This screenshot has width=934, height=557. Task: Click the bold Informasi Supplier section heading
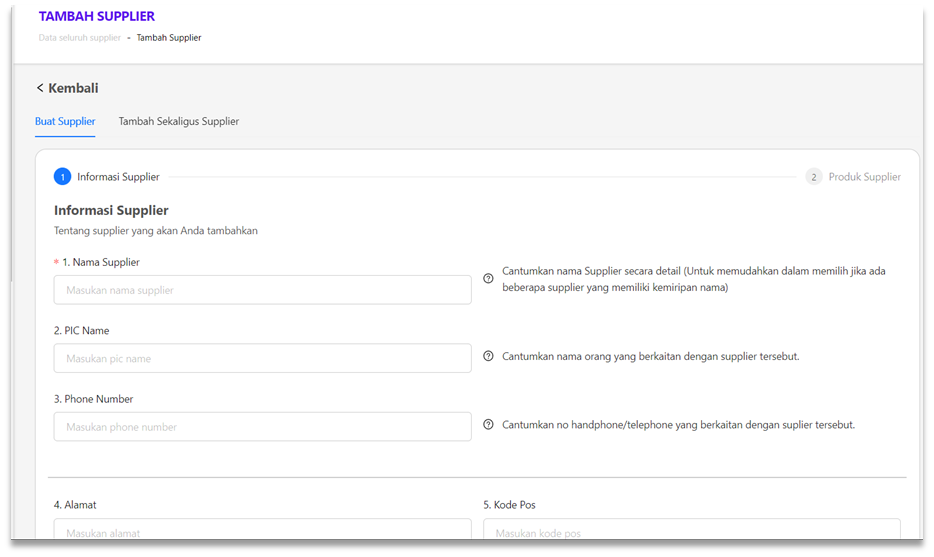coord(111,210)
